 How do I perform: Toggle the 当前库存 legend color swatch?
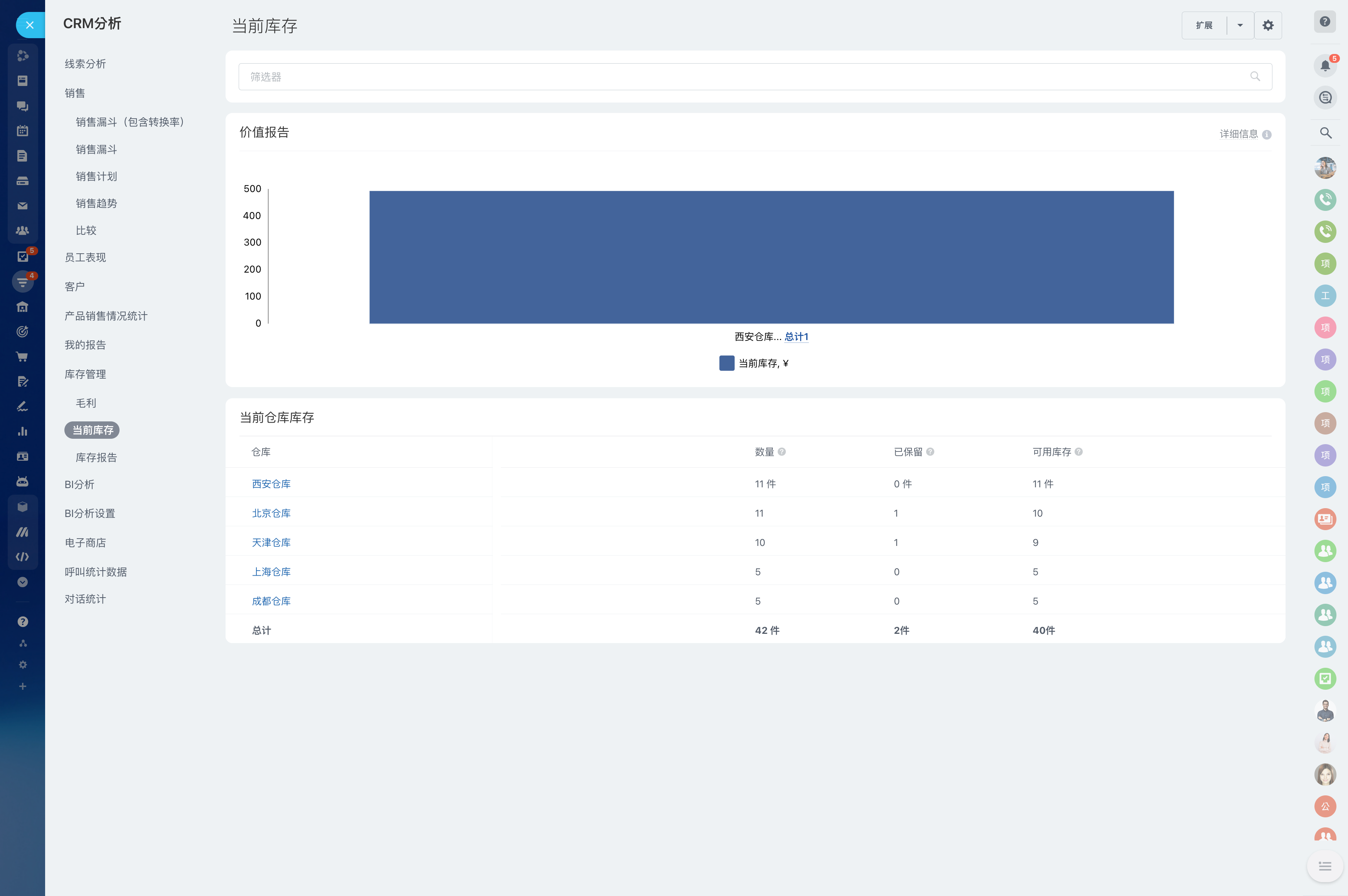tap(726, 364)
